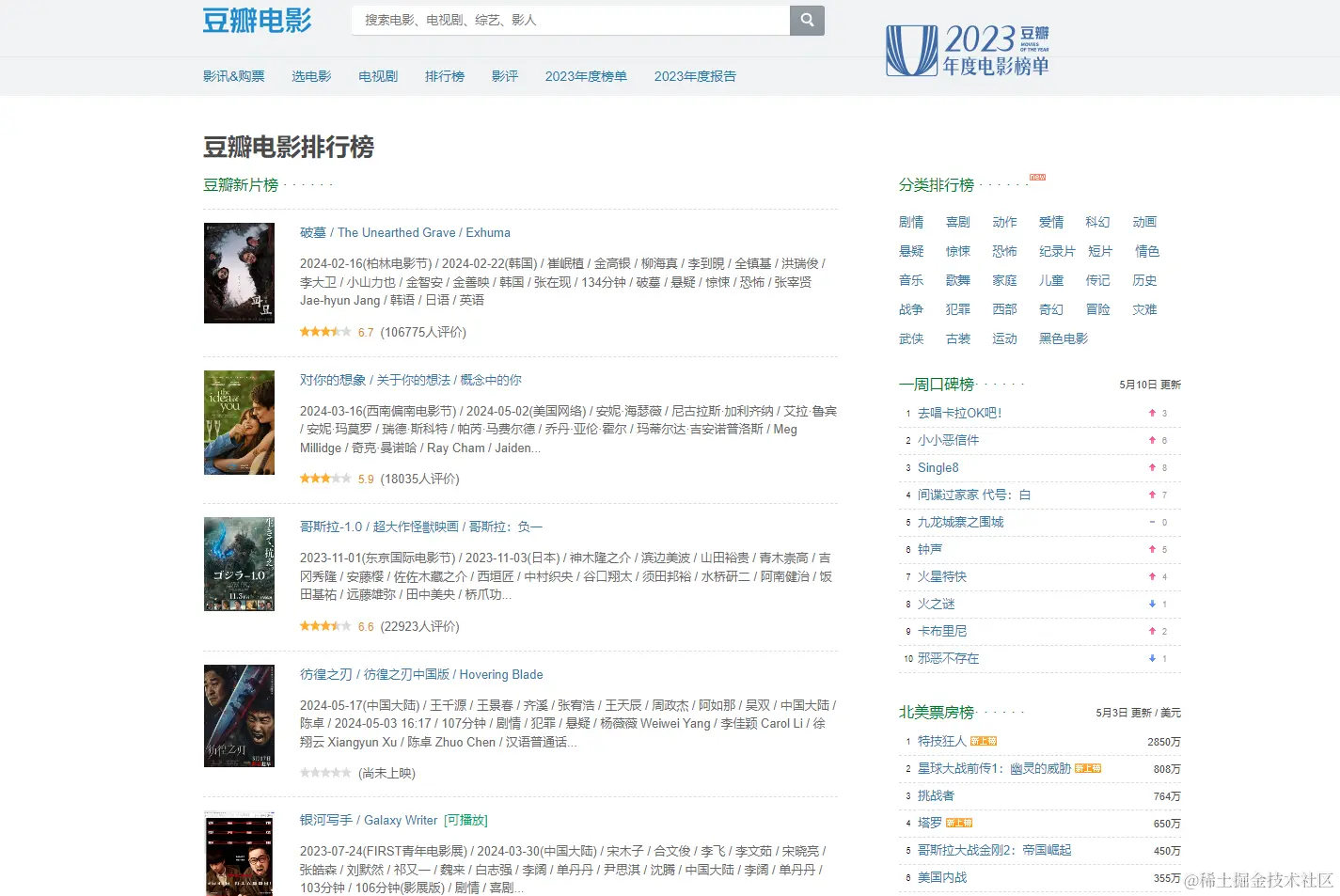
Task: Open the 银河写手 movie poster
Action: (x=239, y=854)
